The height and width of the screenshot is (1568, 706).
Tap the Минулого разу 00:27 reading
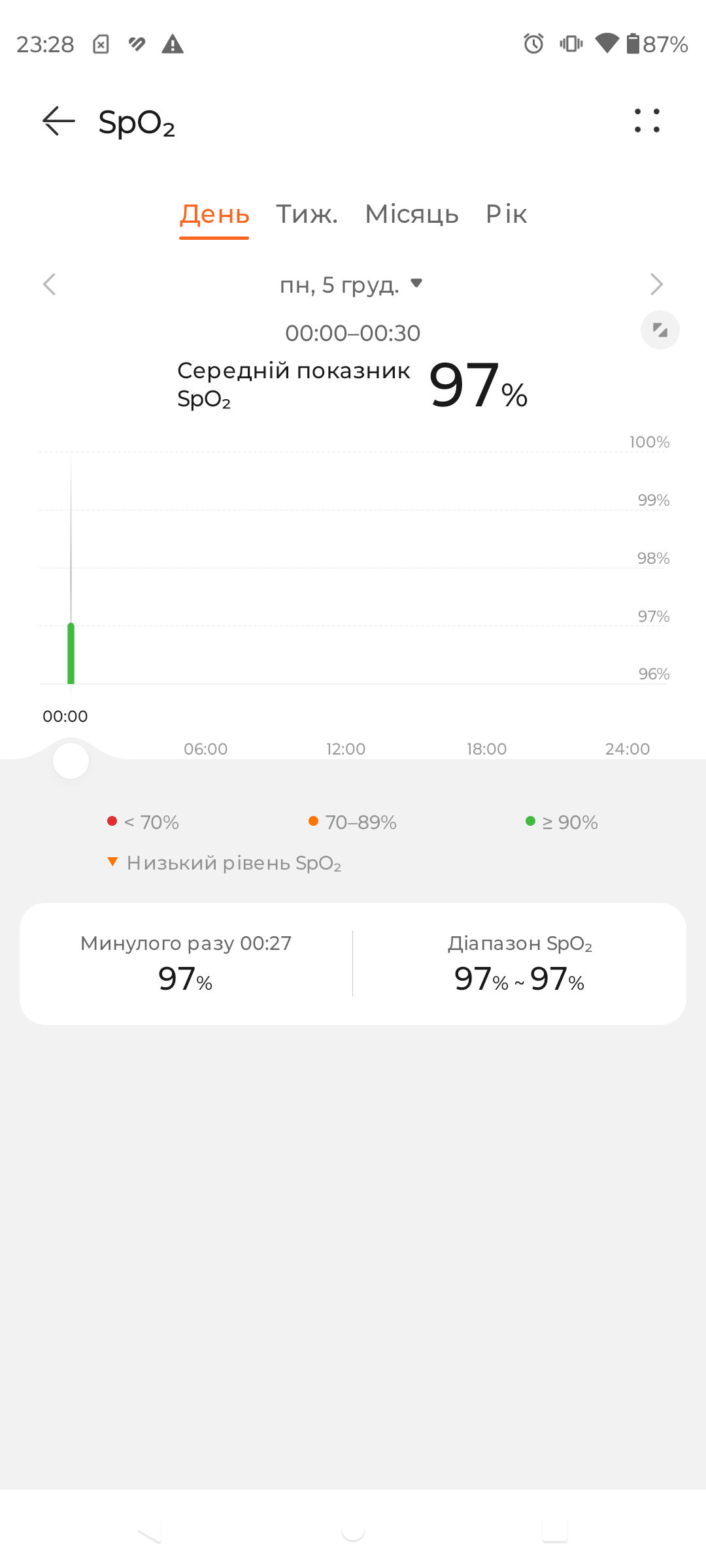[186, 964]
